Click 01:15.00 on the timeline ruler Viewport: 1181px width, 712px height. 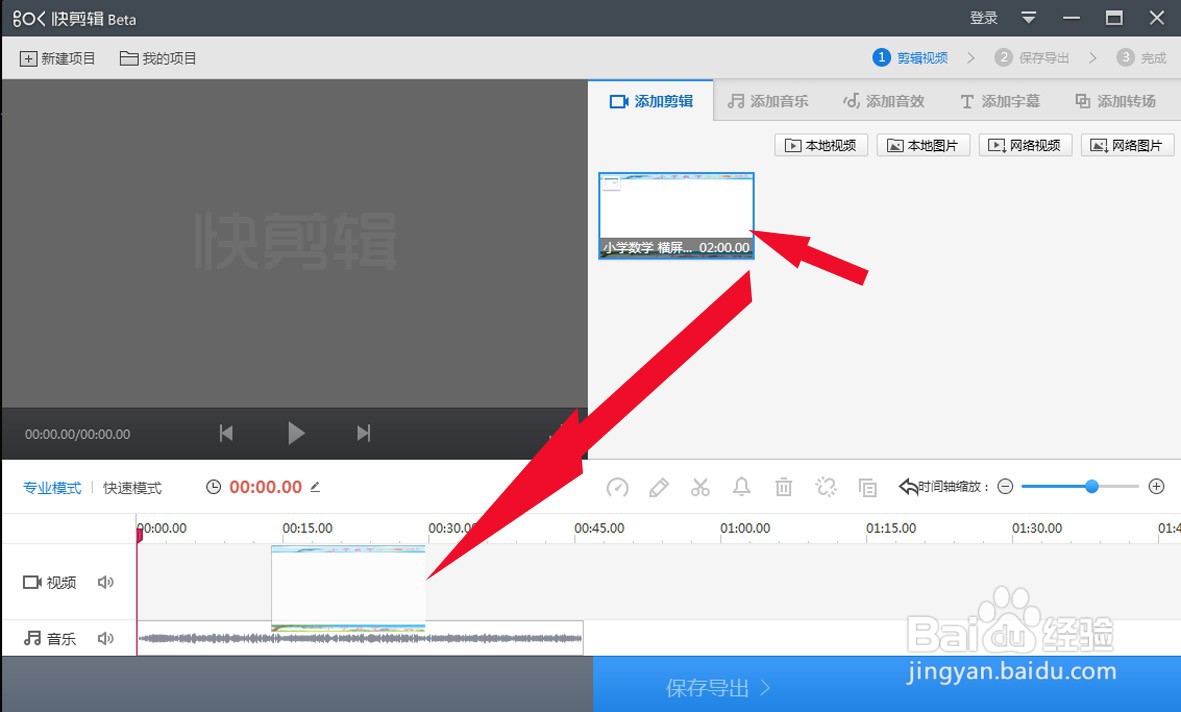[891, 528]
